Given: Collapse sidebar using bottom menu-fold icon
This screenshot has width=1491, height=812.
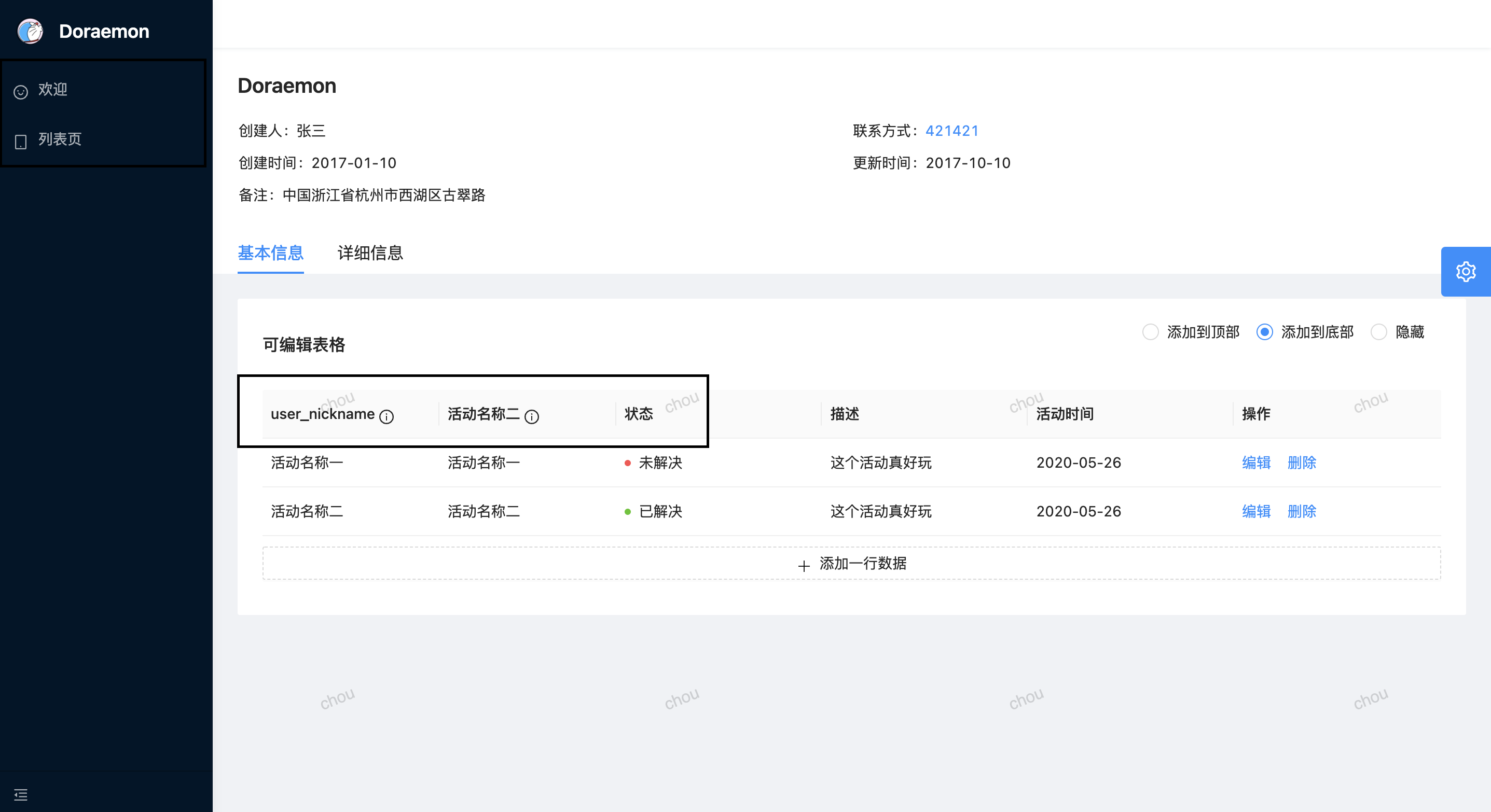Looking at the screenshot, I should (21, 795).
